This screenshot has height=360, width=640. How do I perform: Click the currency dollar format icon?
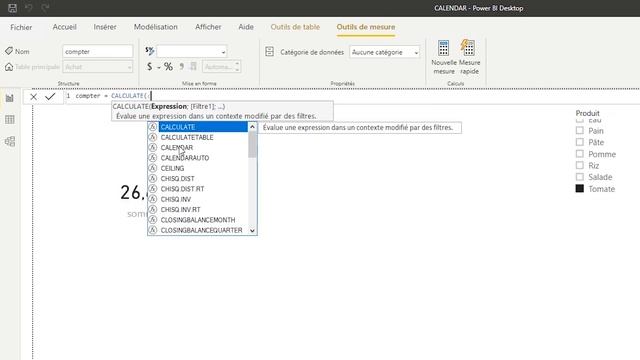(x=149, y=67)
